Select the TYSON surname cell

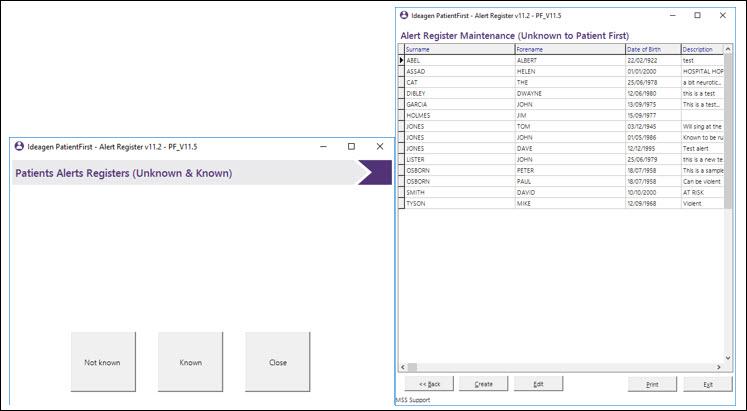coord(460,203)
